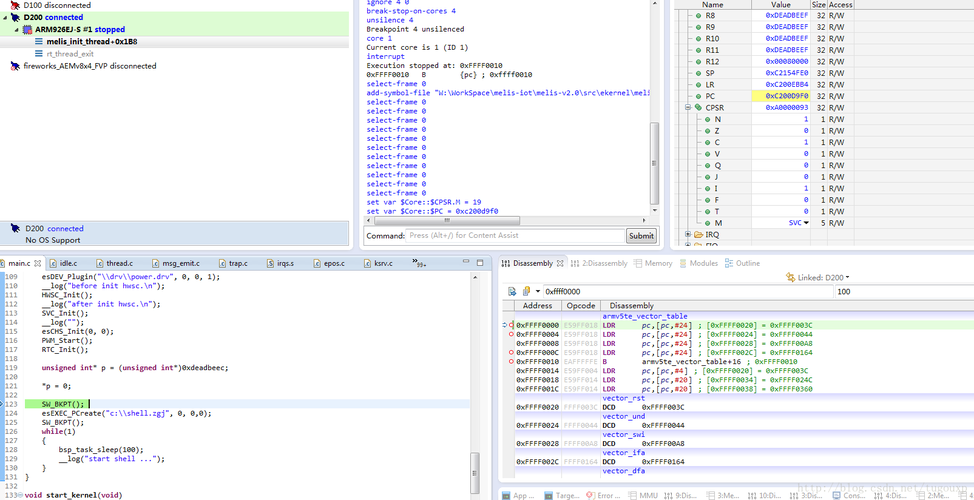This screenshot has width=974, height=500.
Task: Toggle breakpoint at address 0xFFFF0010
Action: pyautogui.click(x=511, y=361)
